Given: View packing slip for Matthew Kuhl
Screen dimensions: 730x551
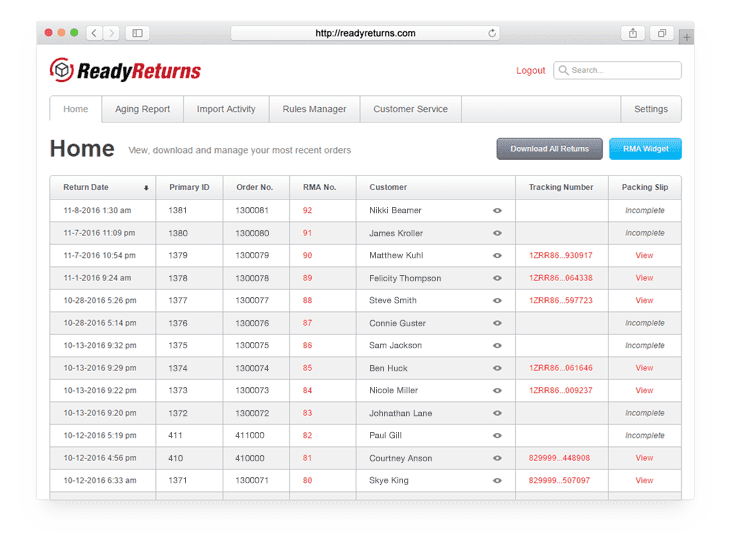Looking at the screenshot, I should [644, 255].
